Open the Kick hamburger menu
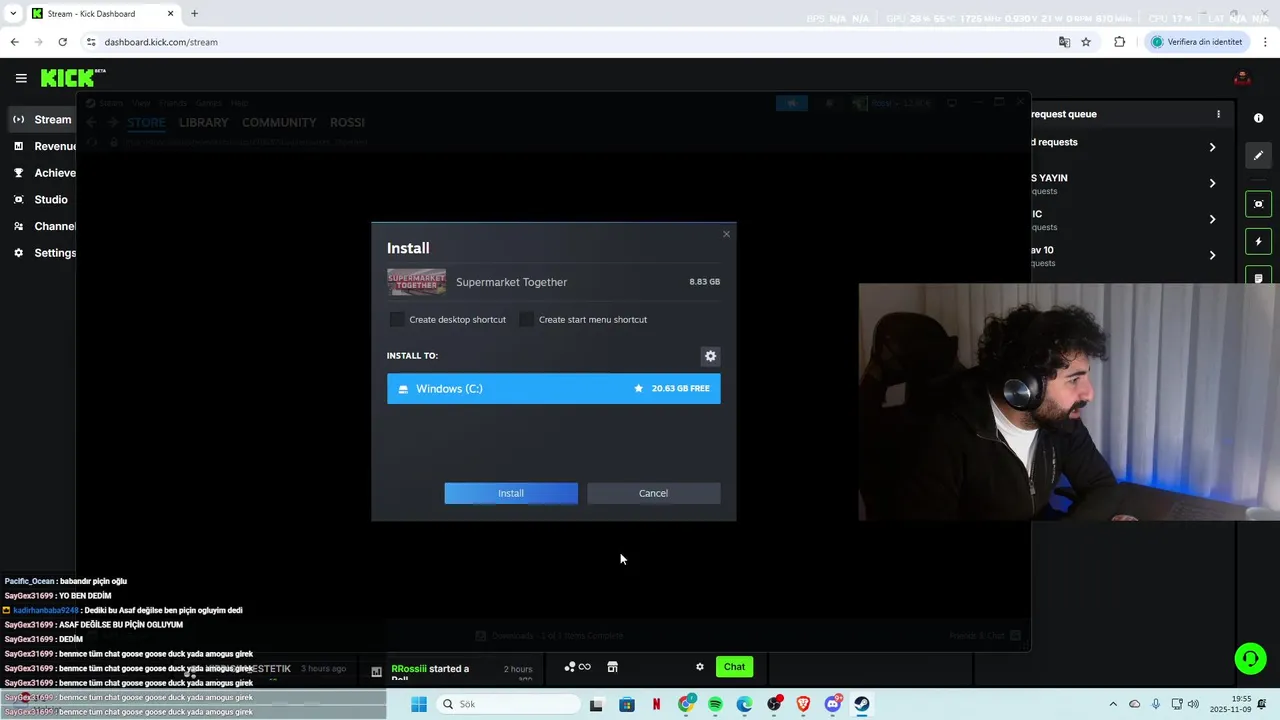Viewport: 1280px width, 720px height. coord(21,78)
